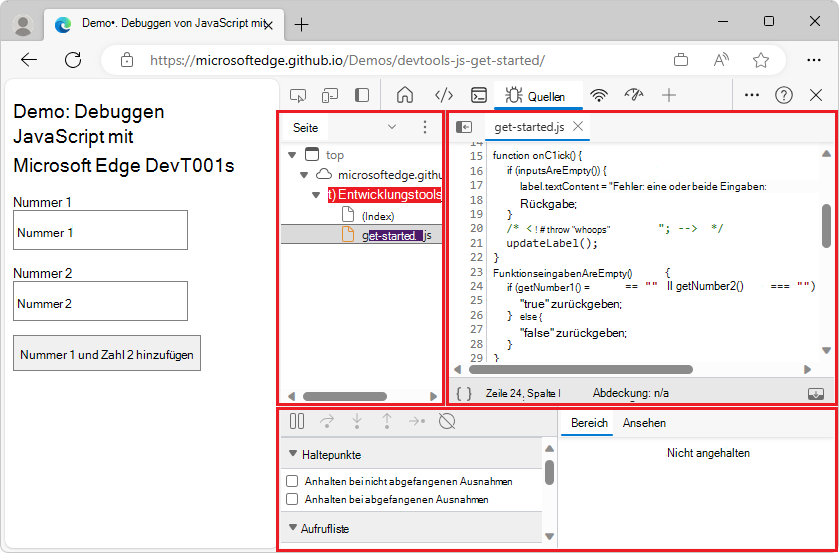
Task: Select the browser tab Demo Debuggen von JavaScript
Action: [165, 24]
